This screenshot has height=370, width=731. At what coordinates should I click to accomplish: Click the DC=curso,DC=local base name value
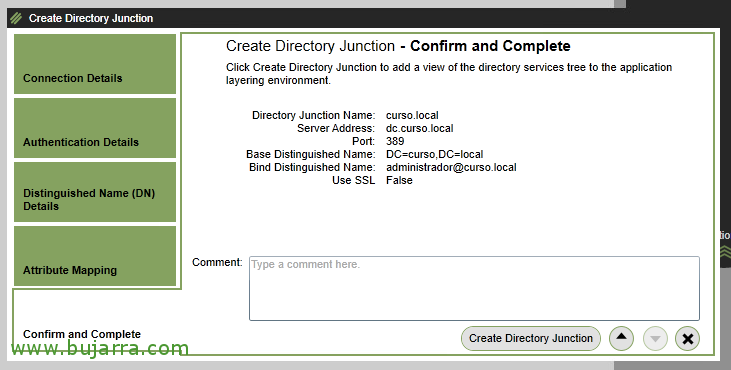(x=434, y=154)
